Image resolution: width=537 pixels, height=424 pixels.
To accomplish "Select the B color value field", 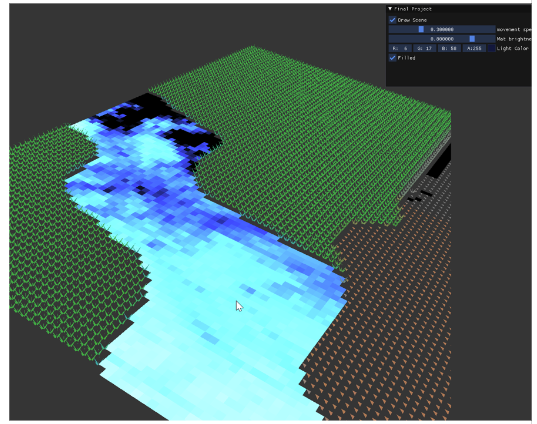I will pyautogui.click(x=449, y=48).
